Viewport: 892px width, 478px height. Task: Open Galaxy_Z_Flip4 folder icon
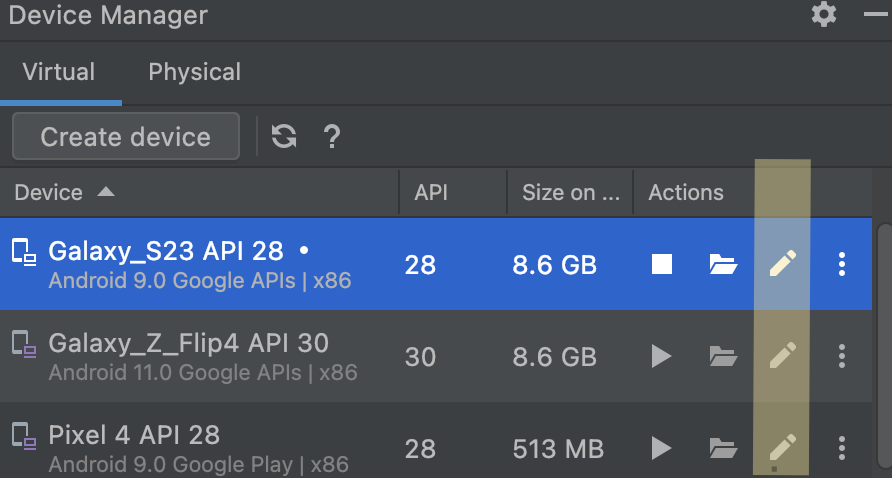pyautogui.click(x=723, y=355)
